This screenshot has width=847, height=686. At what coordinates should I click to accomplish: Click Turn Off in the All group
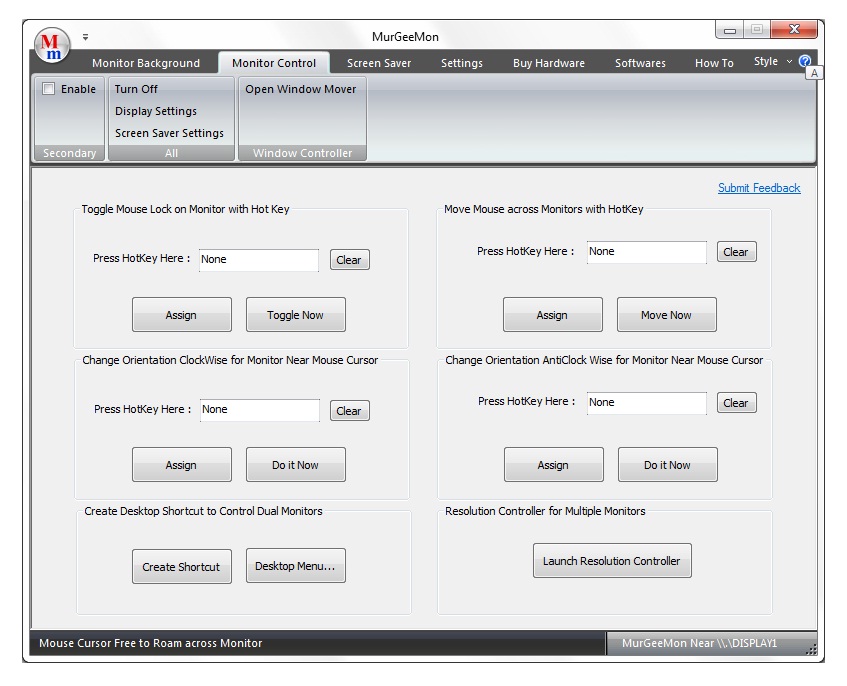[x=136, y=89]
